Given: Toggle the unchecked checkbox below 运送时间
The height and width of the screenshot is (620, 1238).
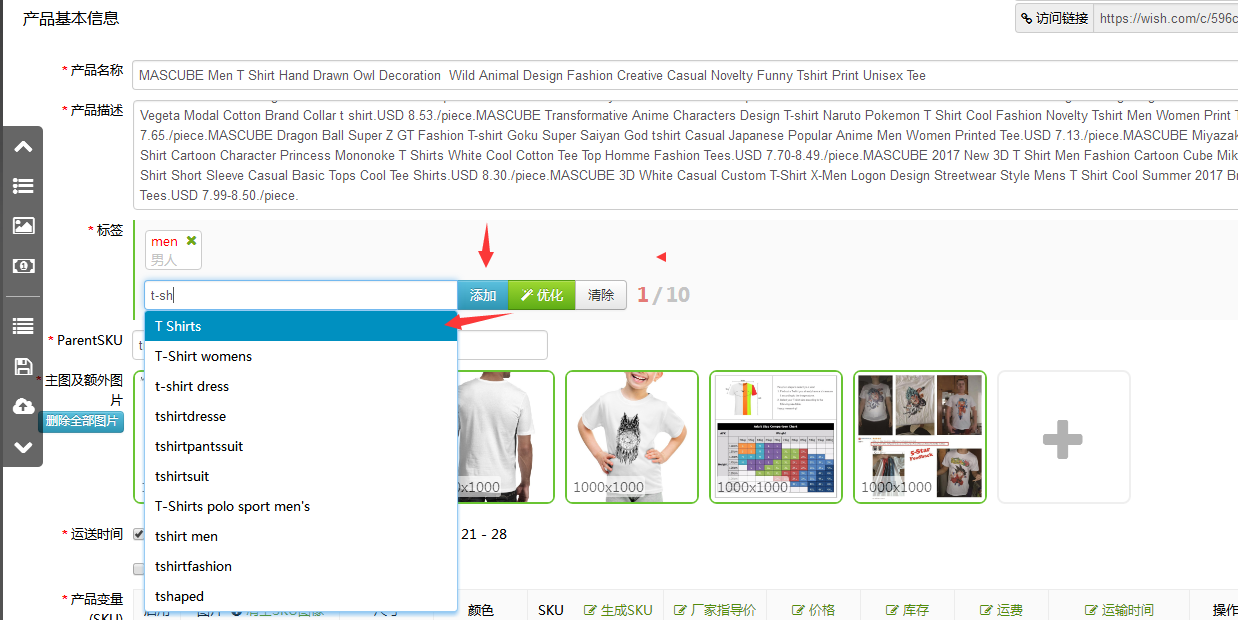Looking at the screenshot, I should [x=139, y=569].
